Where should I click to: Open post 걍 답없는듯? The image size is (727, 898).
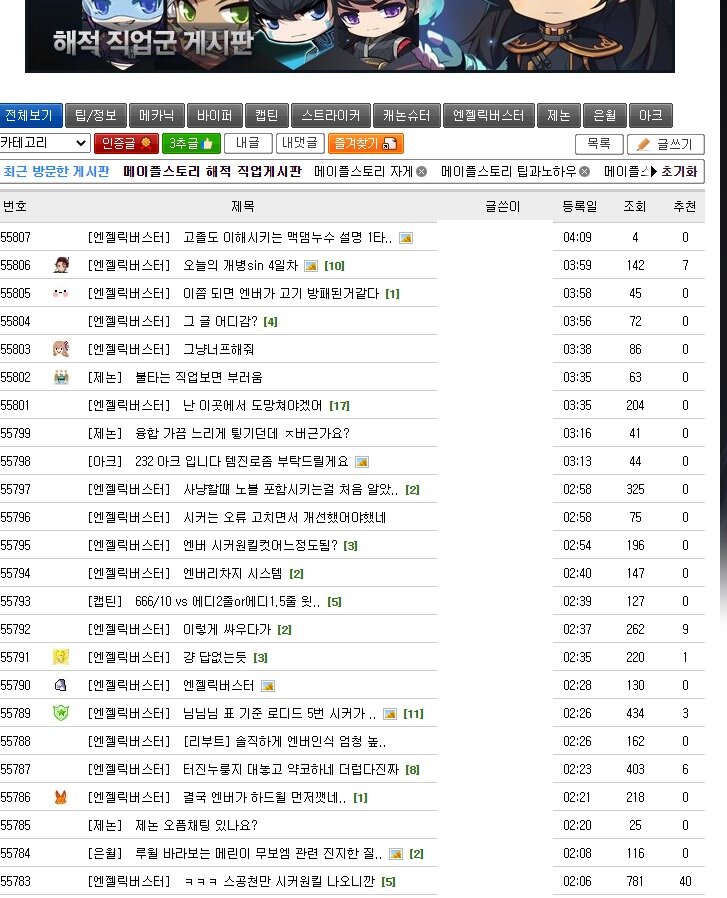(x=214, y=657)
